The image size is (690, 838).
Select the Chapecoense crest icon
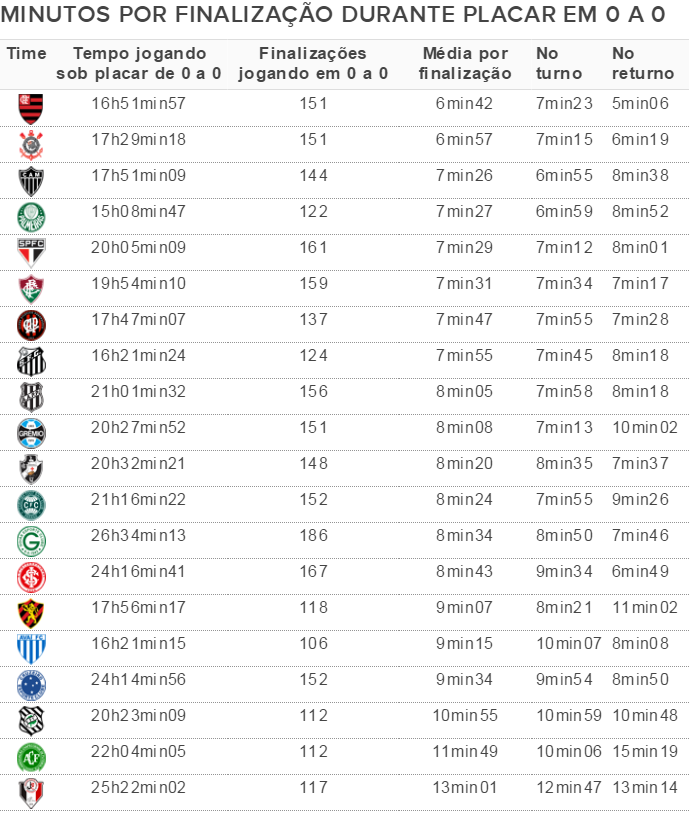tap(31, 757)
